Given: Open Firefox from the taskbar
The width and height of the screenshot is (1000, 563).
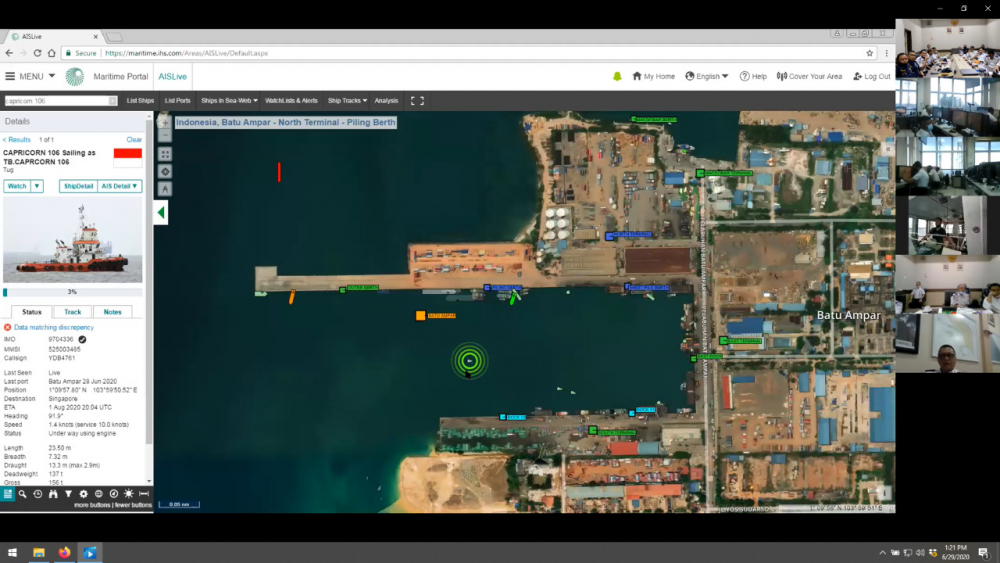Looking at the screenshot, I should click(x=64, y=553).
